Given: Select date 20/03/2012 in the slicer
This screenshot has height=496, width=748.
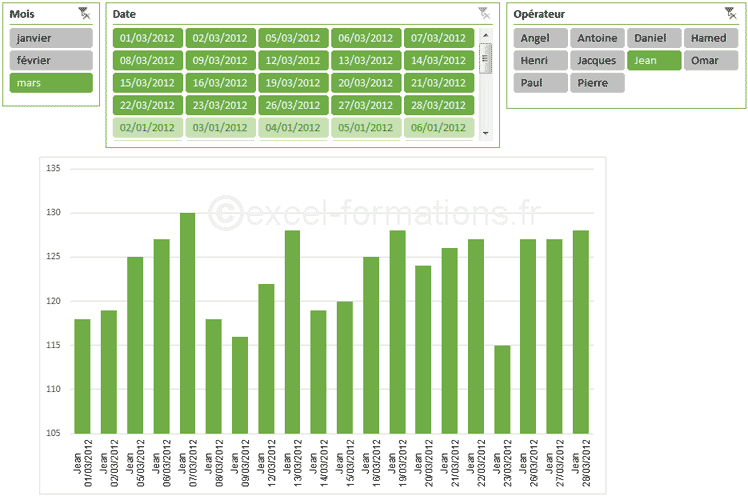Looking at the screenshot, I should pos(366,83).
